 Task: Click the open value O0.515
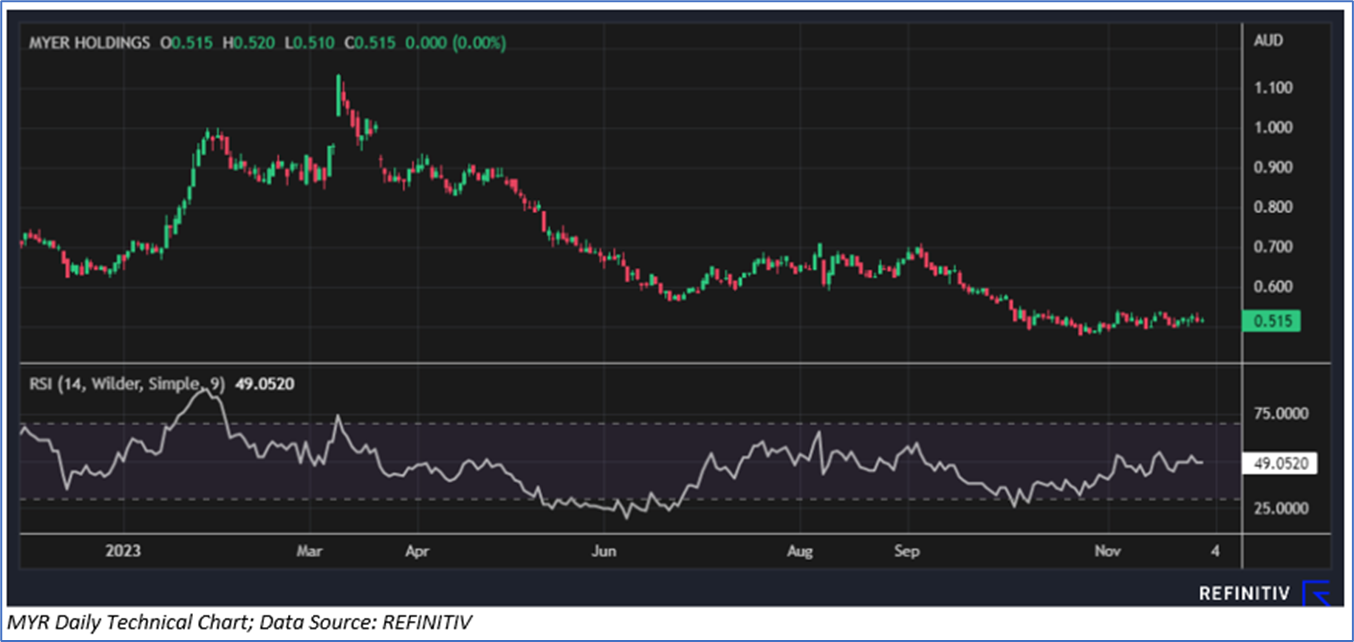(187, 43)
